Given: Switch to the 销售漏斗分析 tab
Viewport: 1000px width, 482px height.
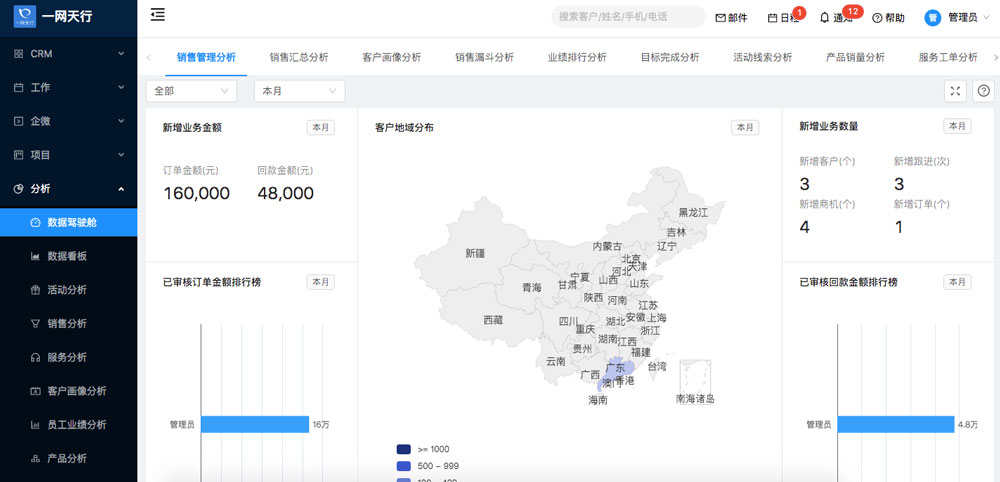Looking at the screenshot, I should (484, 57).
